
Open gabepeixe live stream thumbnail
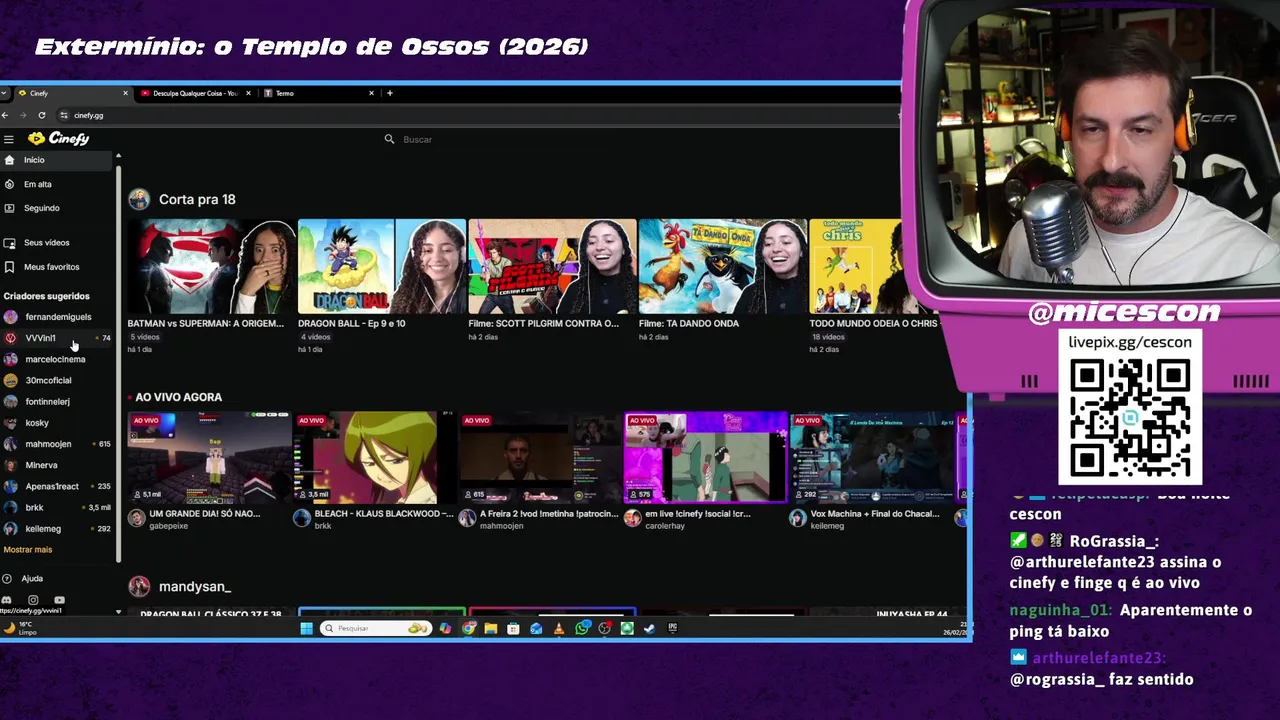[209, 457]
